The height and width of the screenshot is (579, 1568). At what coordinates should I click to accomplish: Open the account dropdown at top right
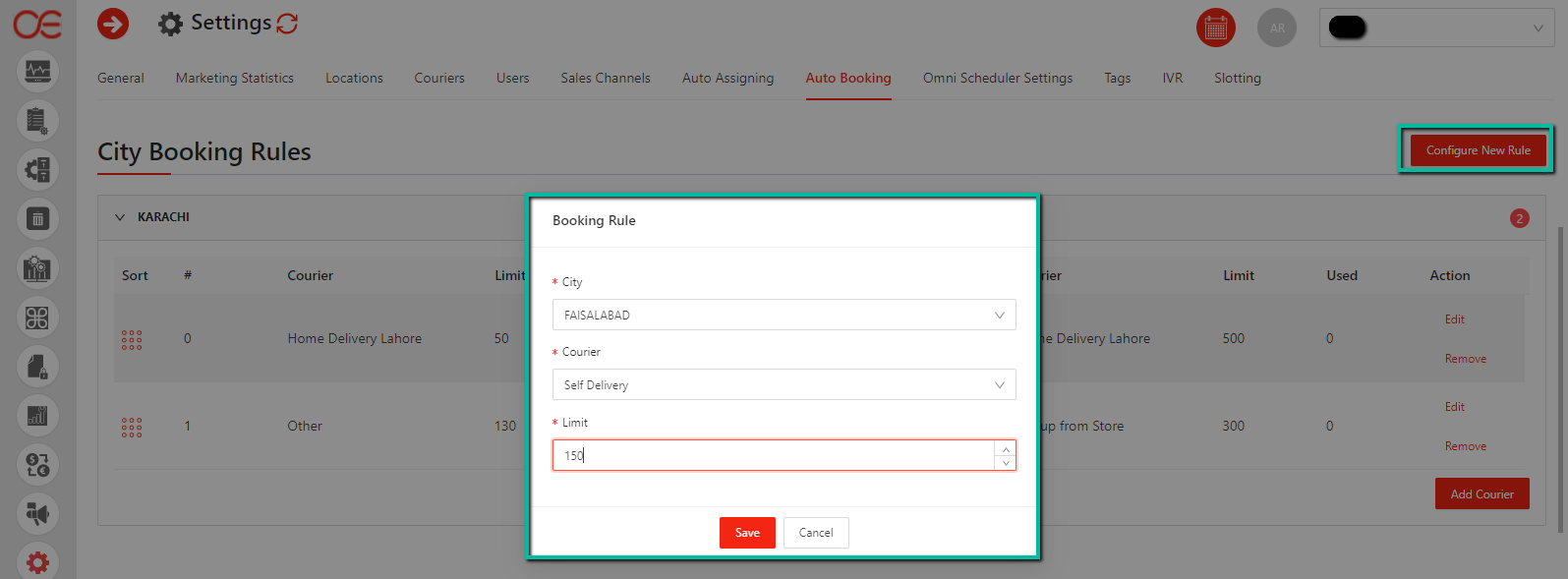click(x=1436, y=29)
